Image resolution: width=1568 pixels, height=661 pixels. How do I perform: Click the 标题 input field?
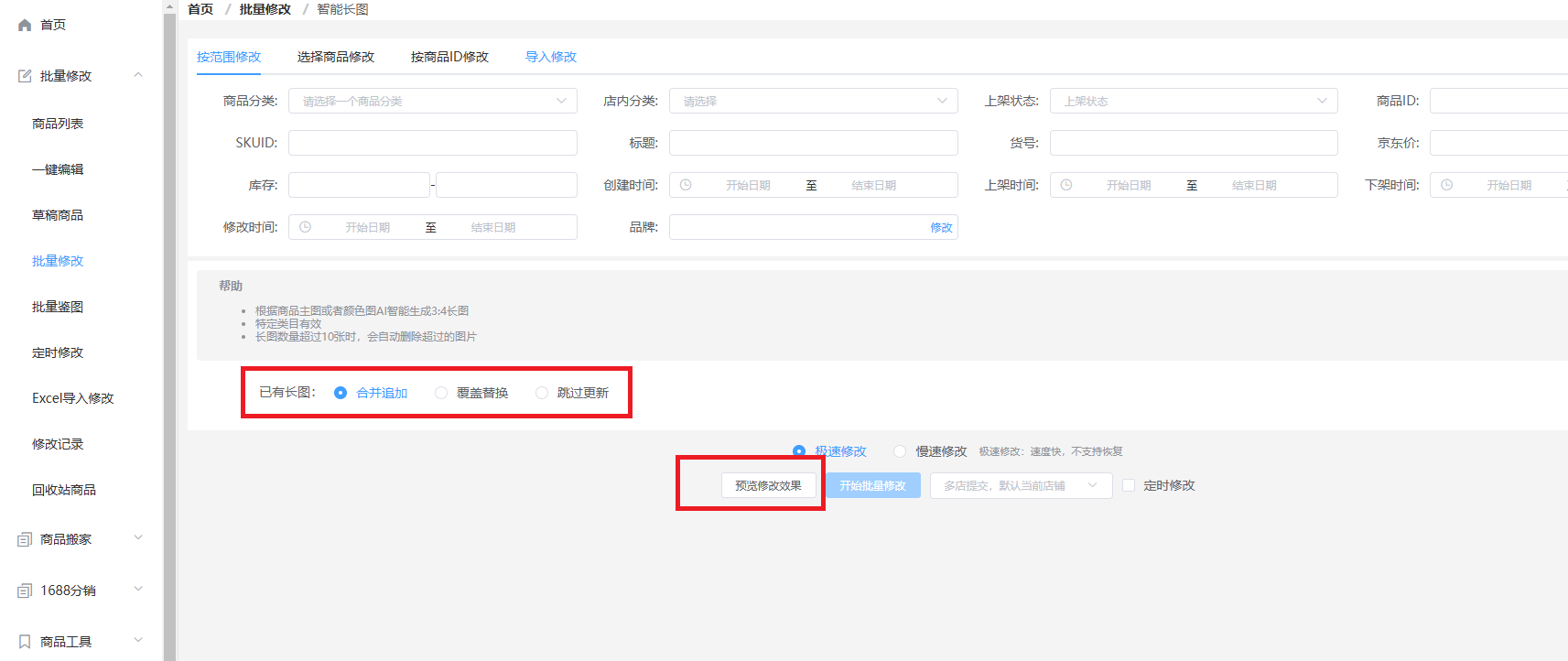tap(814, 143)
